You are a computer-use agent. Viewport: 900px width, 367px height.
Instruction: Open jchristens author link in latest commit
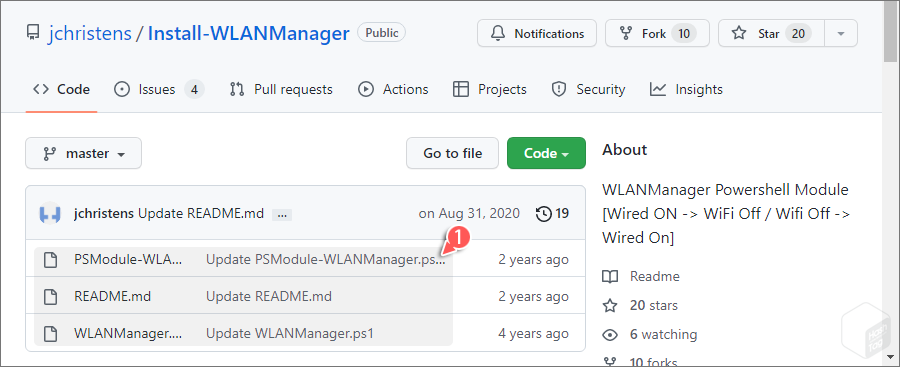click(104, 214)
